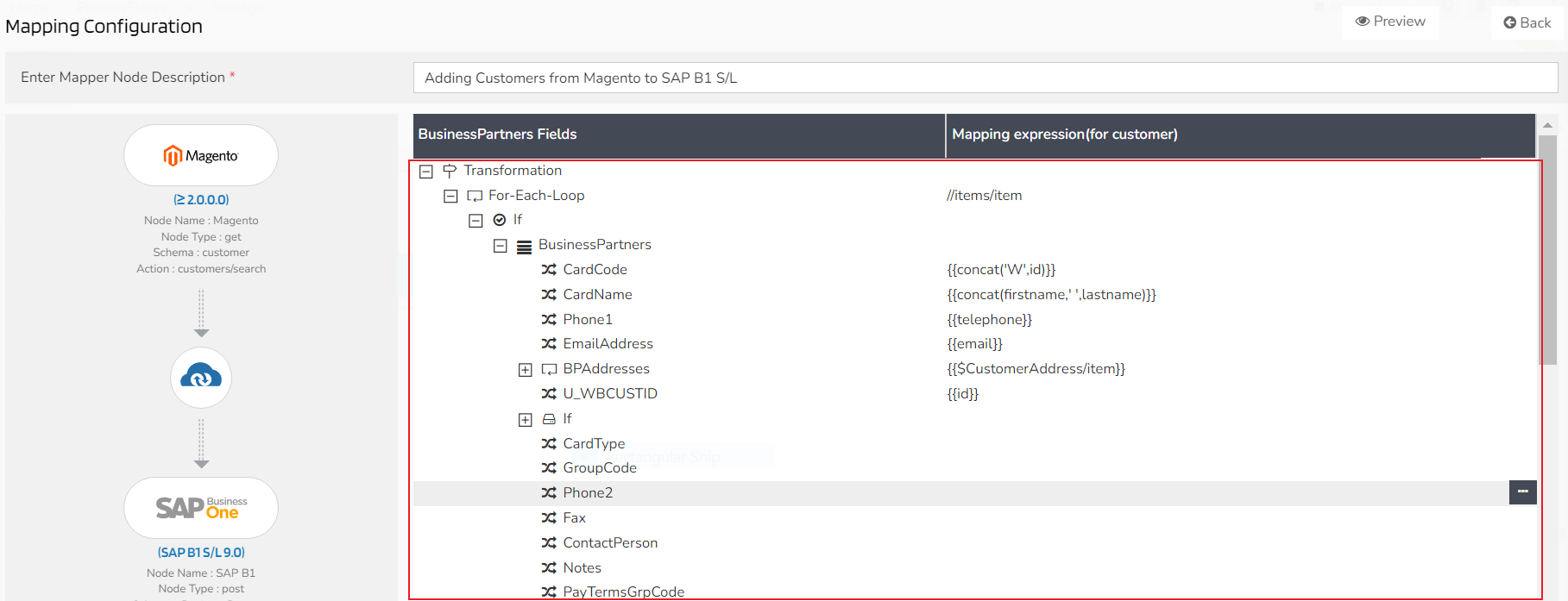Screen dimensions: 1568x601
Task: Click the cloud sync icon between nodes
Action: (x=201, y=377)
